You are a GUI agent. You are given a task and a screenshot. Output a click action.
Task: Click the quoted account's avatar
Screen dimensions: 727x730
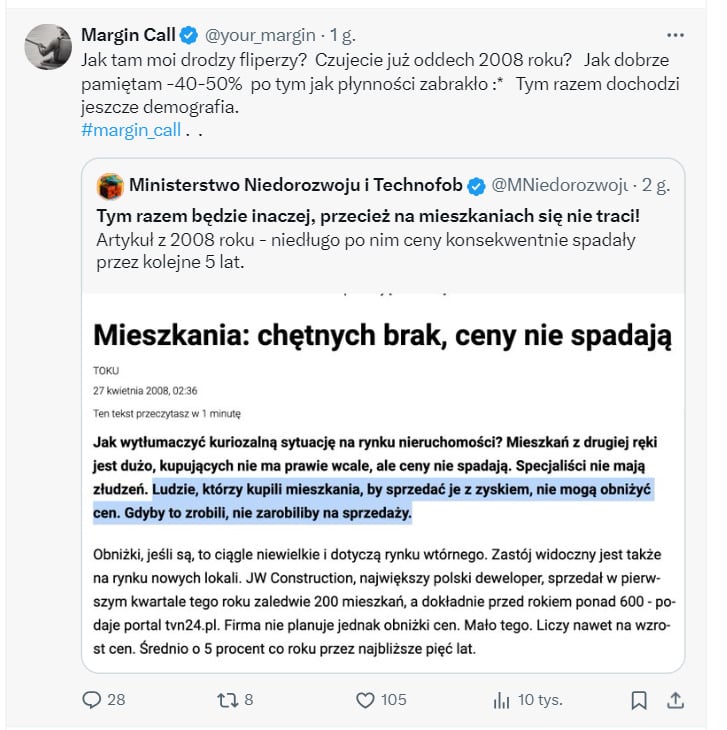pos(110,185)
